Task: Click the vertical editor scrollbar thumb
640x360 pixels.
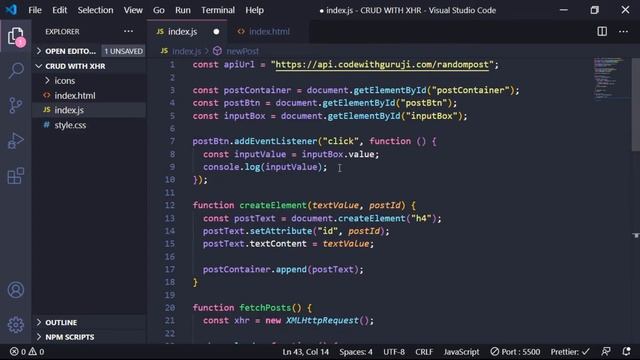Action: 636,104
